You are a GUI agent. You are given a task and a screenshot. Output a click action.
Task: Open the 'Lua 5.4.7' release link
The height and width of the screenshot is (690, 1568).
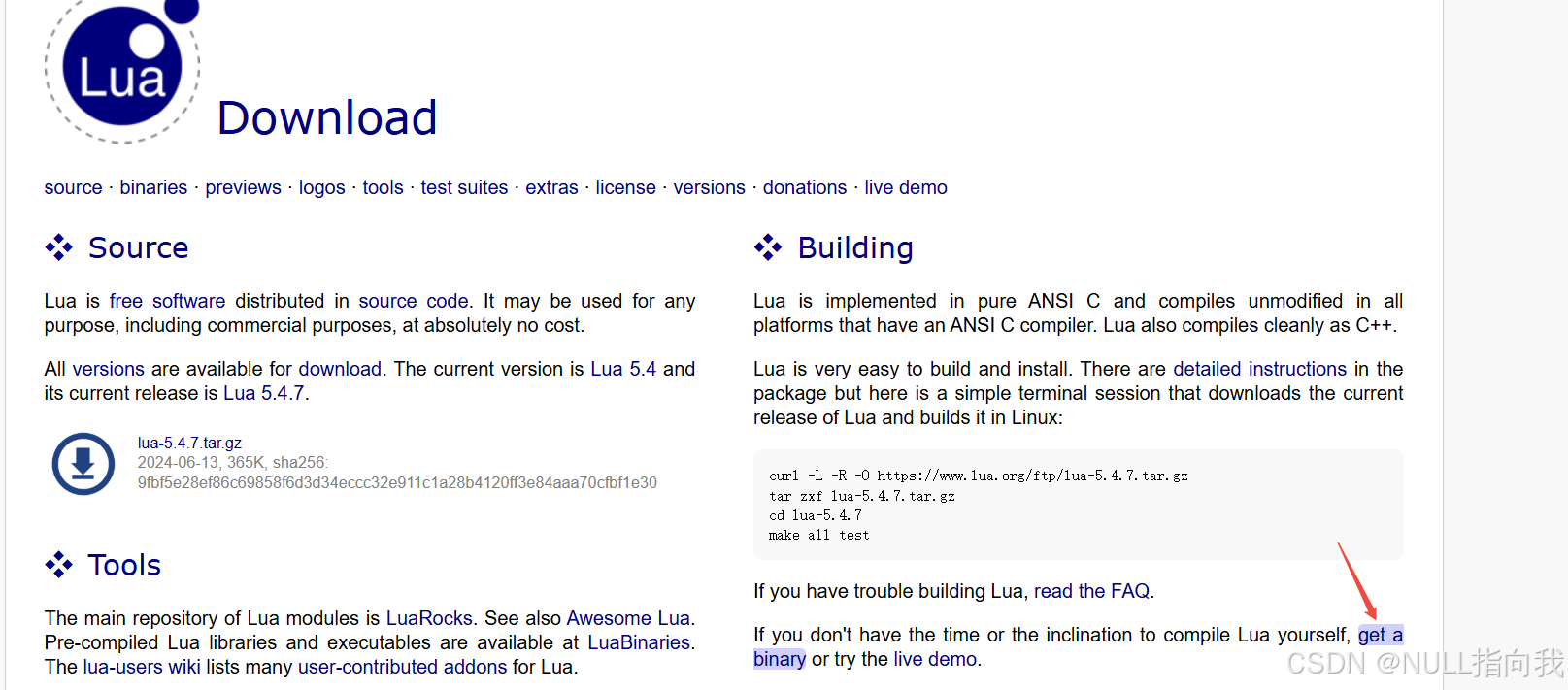pyautogui.click(x=264, y=393)
